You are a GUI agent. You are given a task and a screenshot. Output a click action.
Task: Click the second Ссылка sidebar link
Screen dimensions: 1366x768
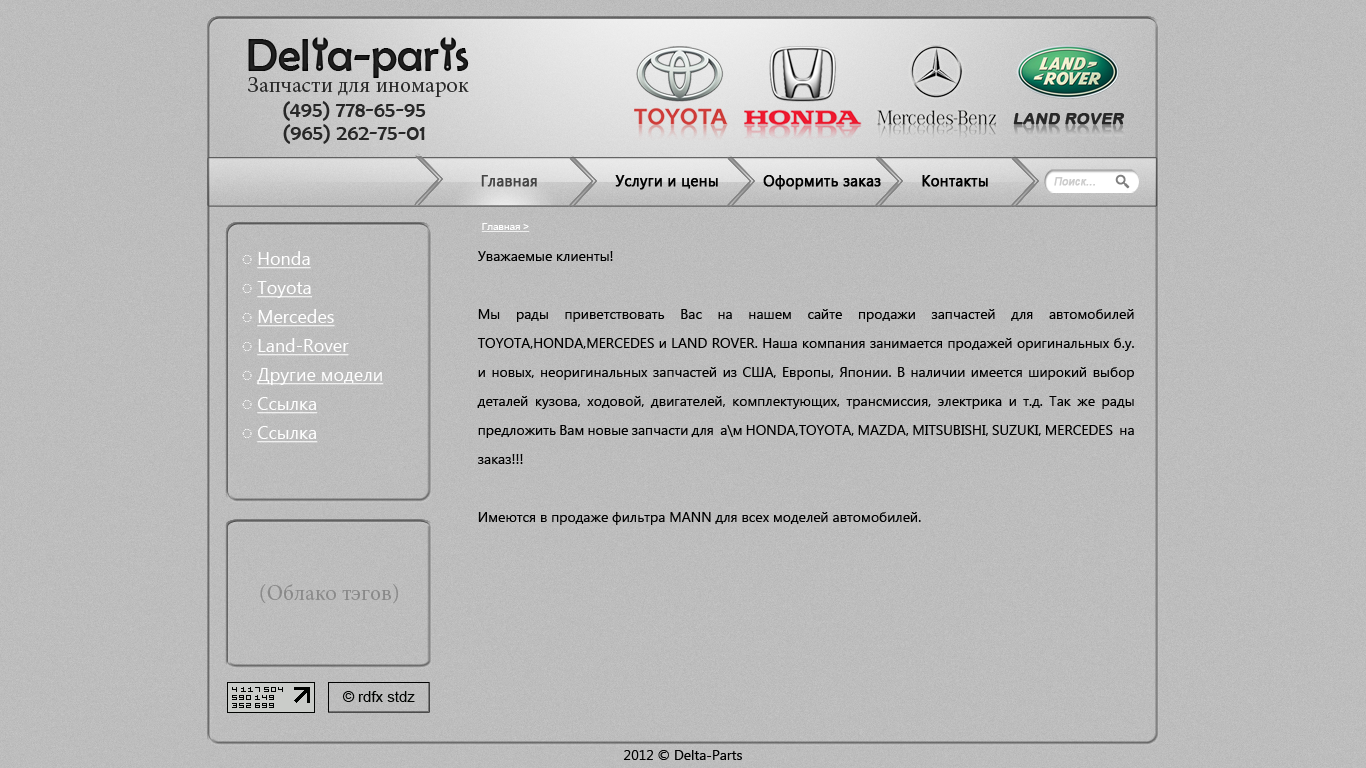(287, 433)
